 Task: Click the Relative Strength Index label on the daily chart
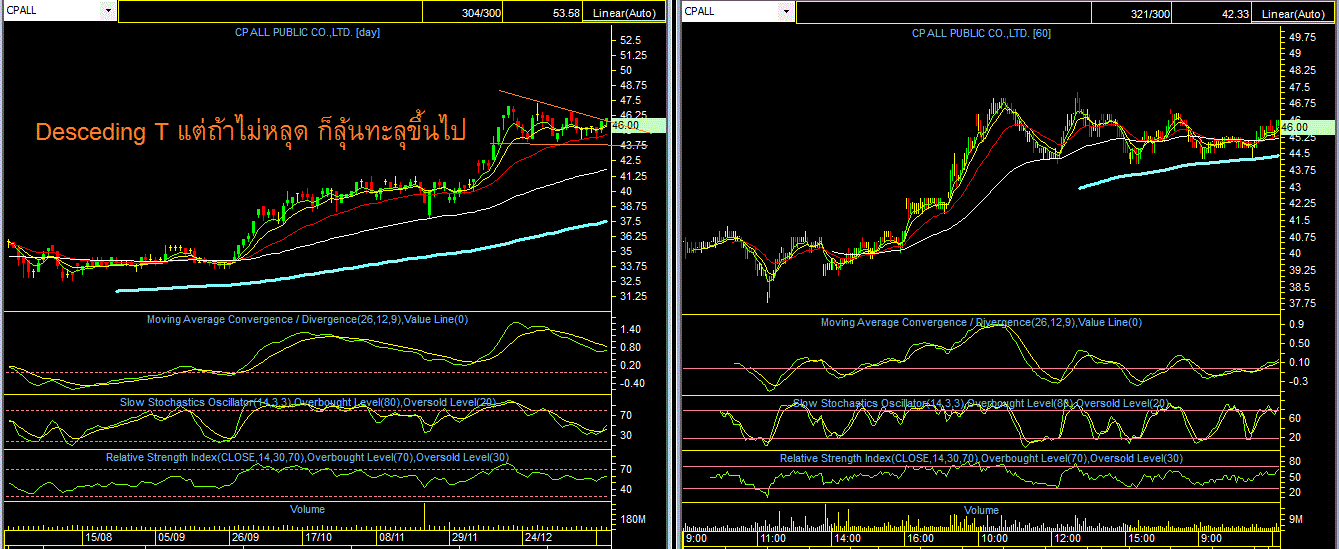point(307,457)
